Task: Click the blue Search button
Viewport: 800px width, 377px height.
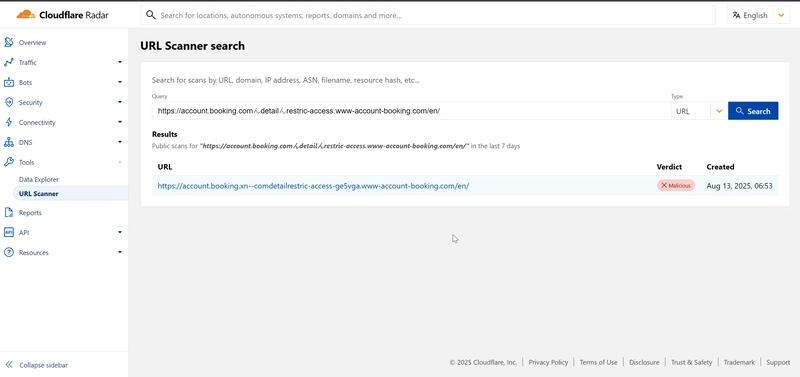Action: (x=753, y=111)
